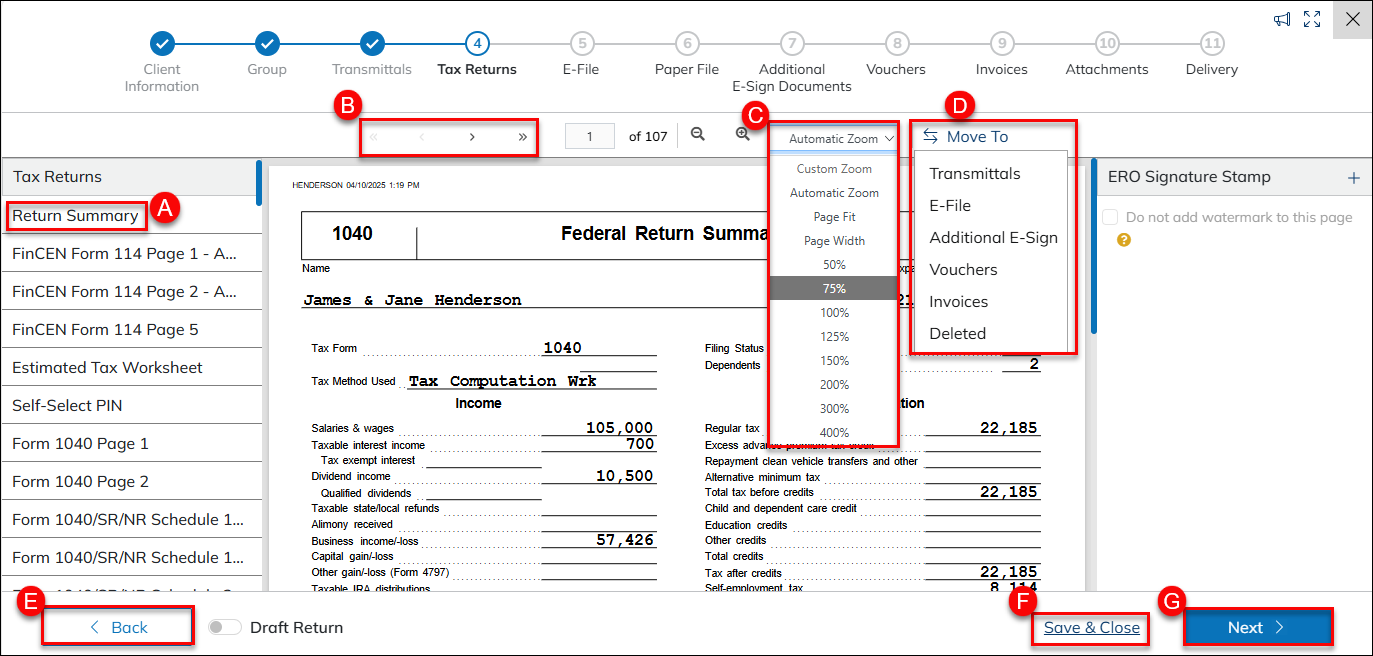The width and height of the screenshot is (1373, 656).
Task: Select 100% zoom option
Action: [x=834, y=313]
